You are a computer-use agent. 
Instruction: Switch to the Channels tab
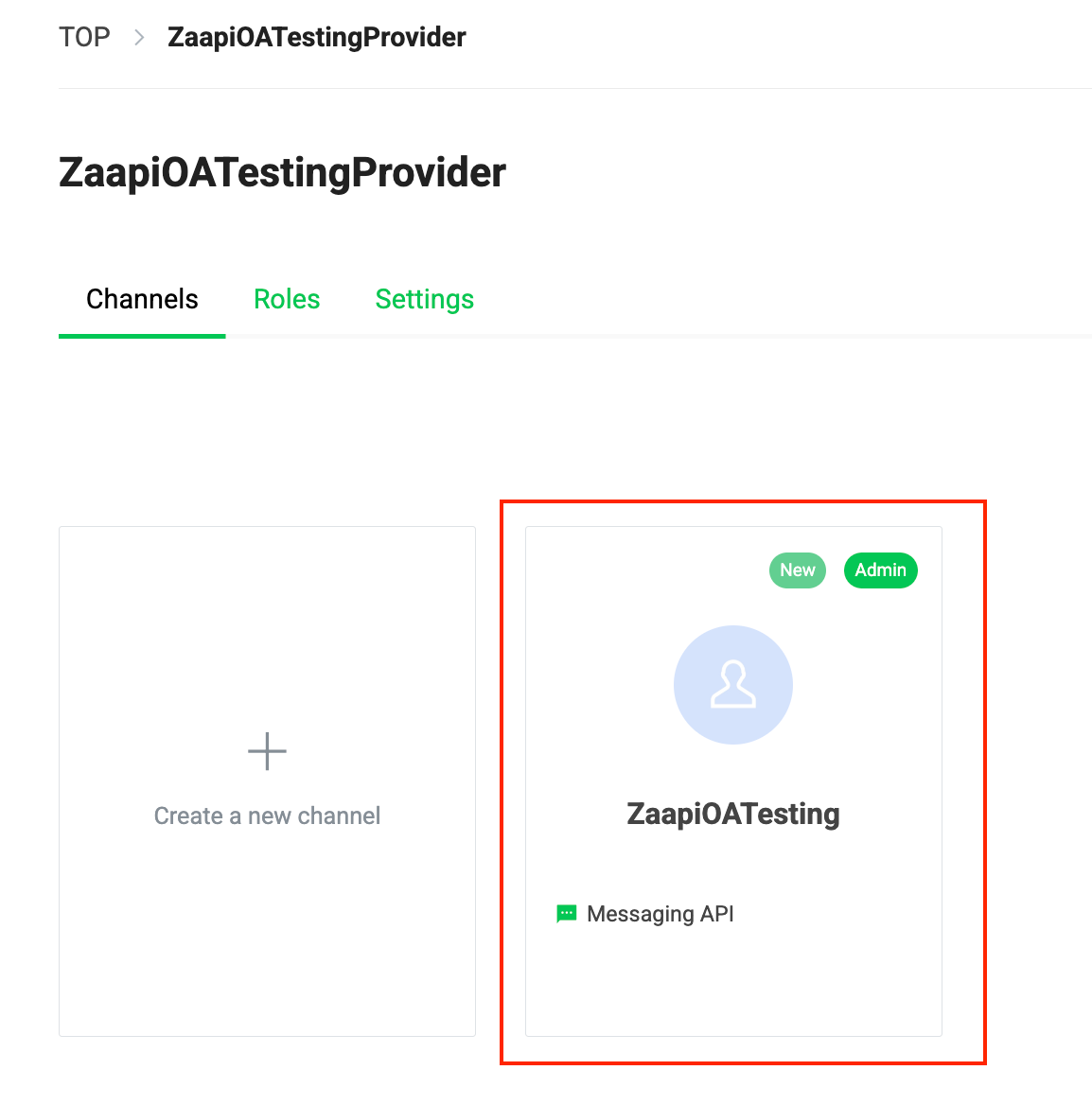(x=142, y=299)
